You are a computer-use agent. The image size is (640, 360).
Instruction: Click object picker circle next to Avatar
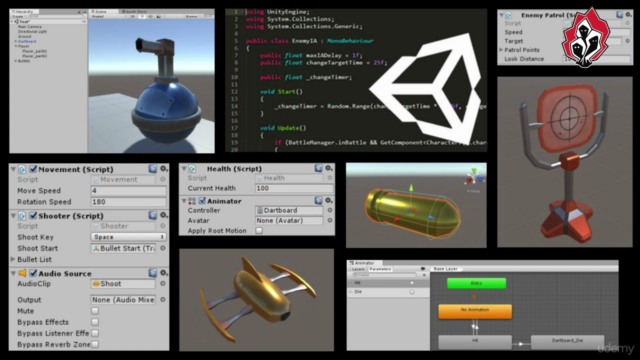pyautogui.click(x=329, y=220)
